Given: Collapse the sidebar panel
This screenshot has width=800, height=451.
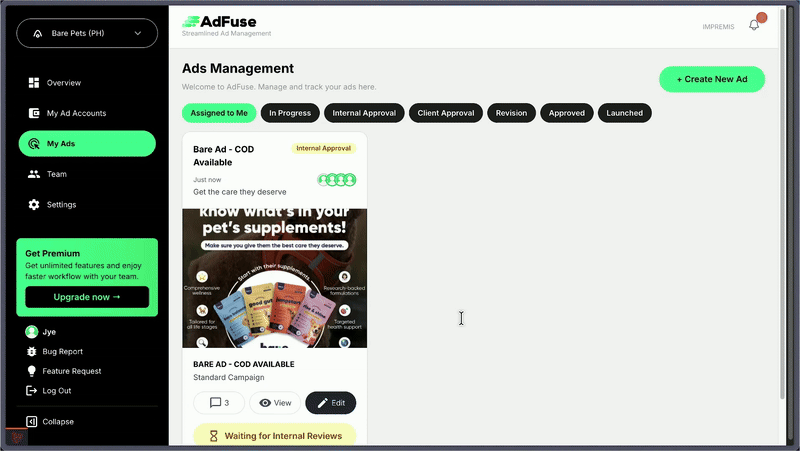Looking at the screenshot, I should pyautogui.click(x=32, y=422).
